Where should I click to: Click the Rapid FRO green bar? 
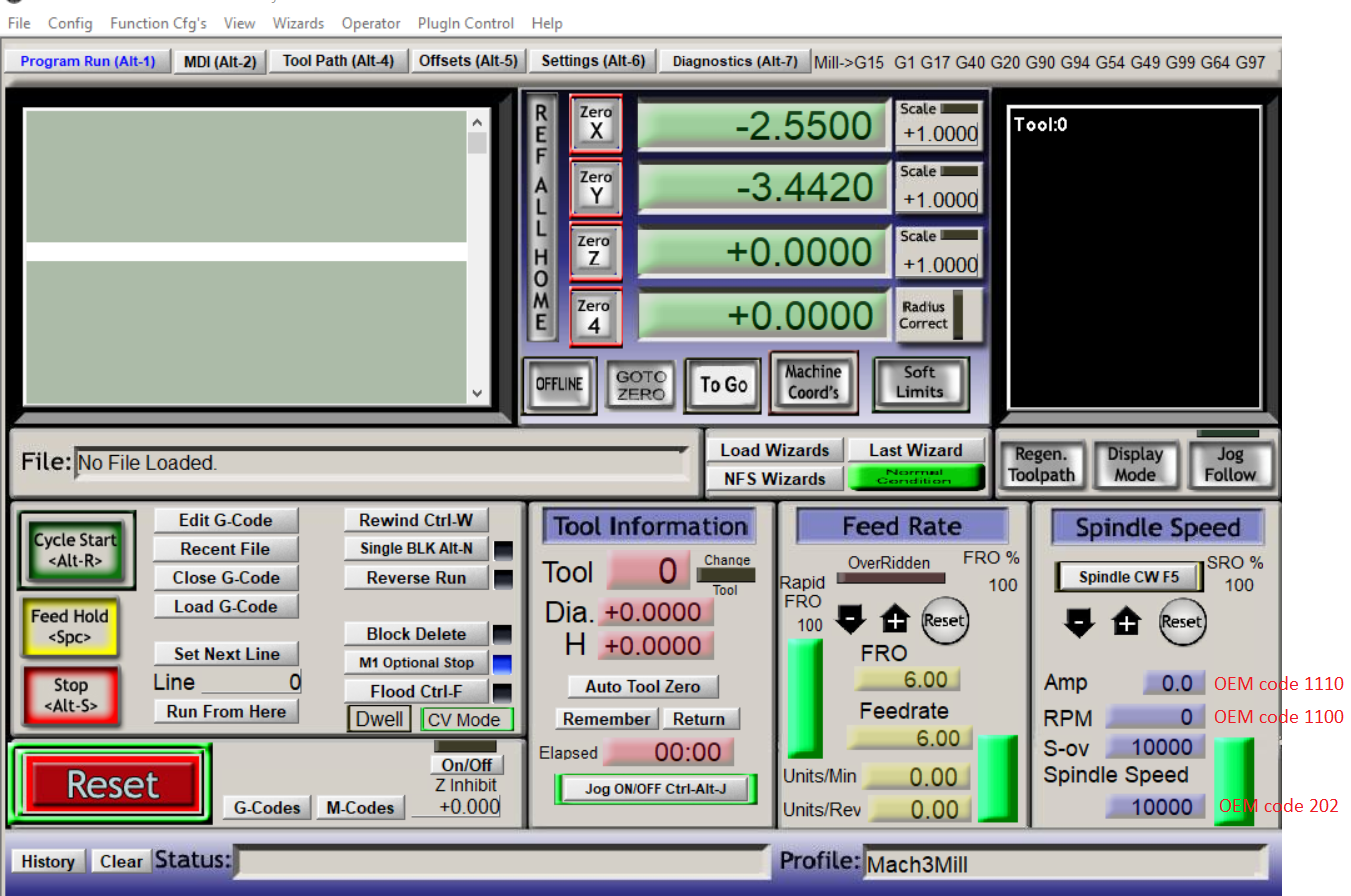pos(805,698)
